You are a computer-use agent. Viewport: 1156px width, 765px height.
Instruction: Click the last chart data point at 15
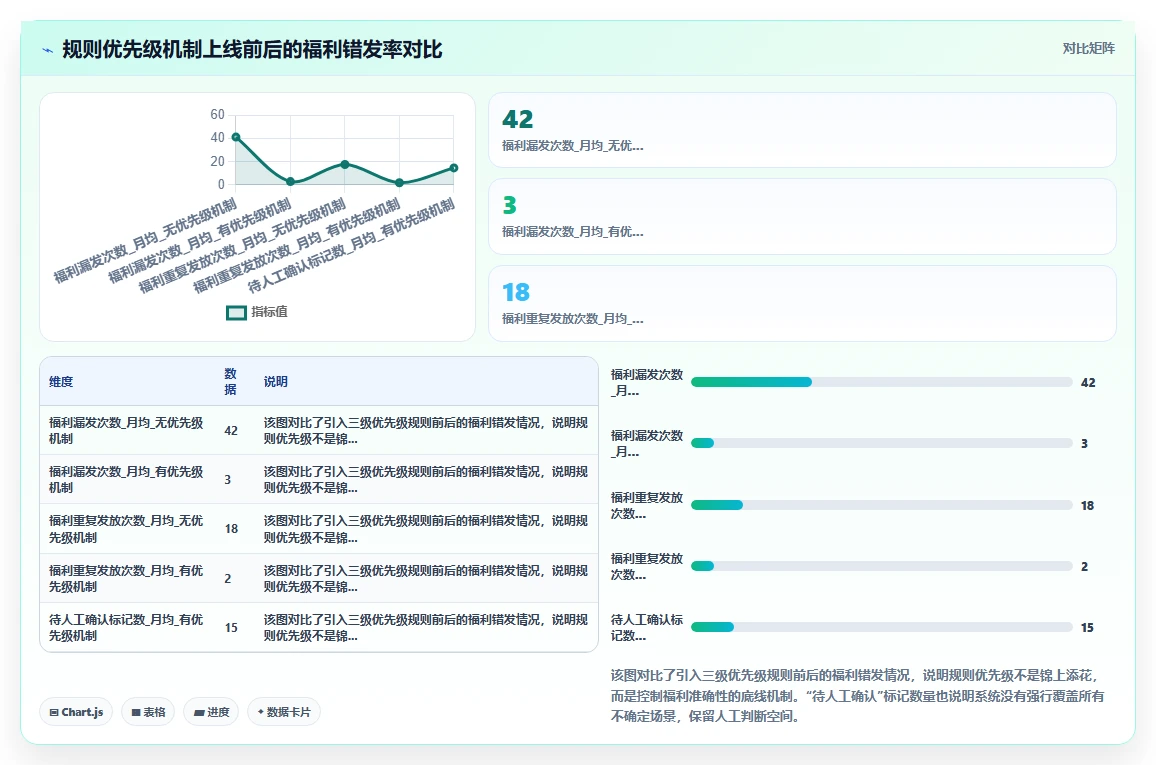pos(454,168)
